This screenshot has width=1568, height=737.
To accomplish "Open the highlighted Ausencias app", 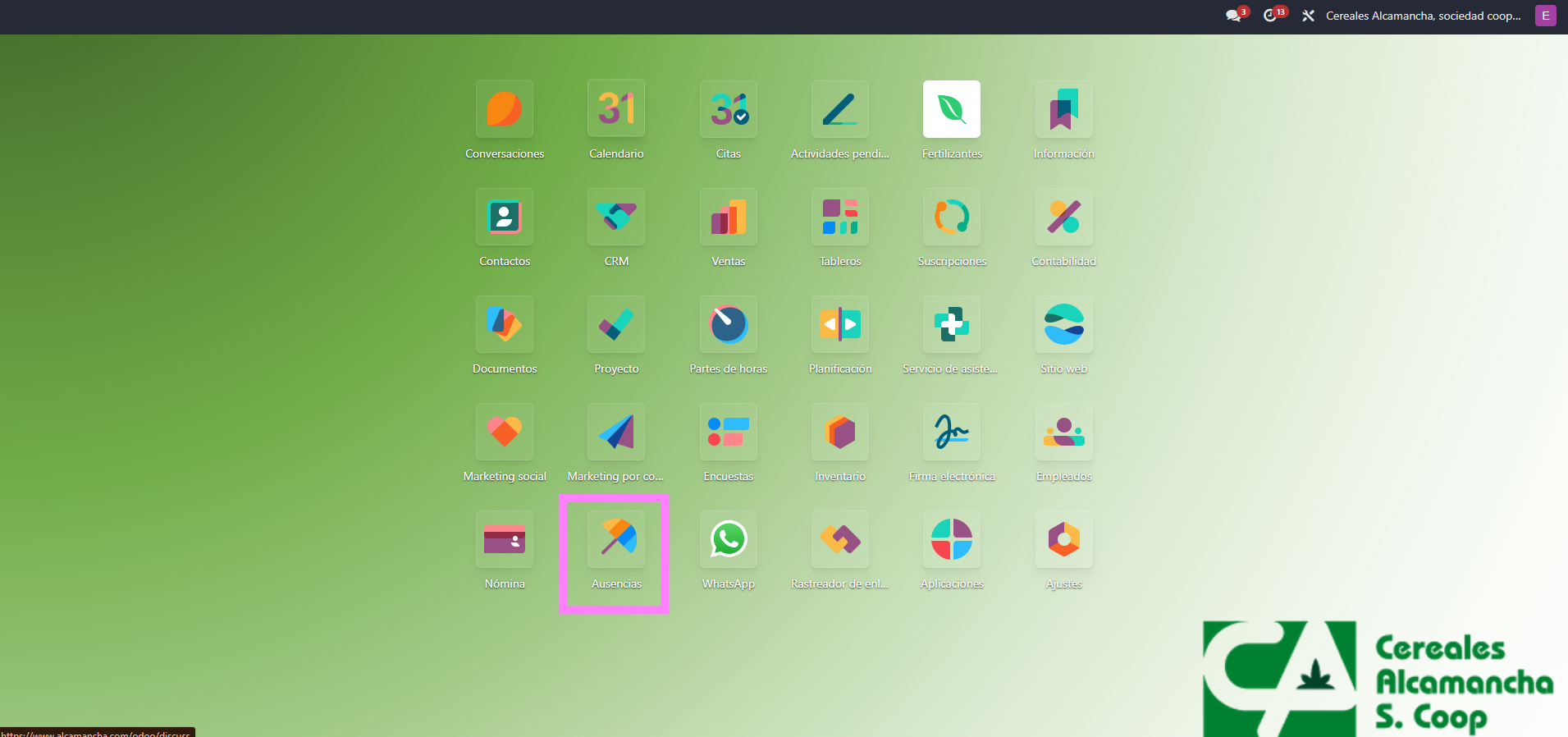I will (616, 539).
